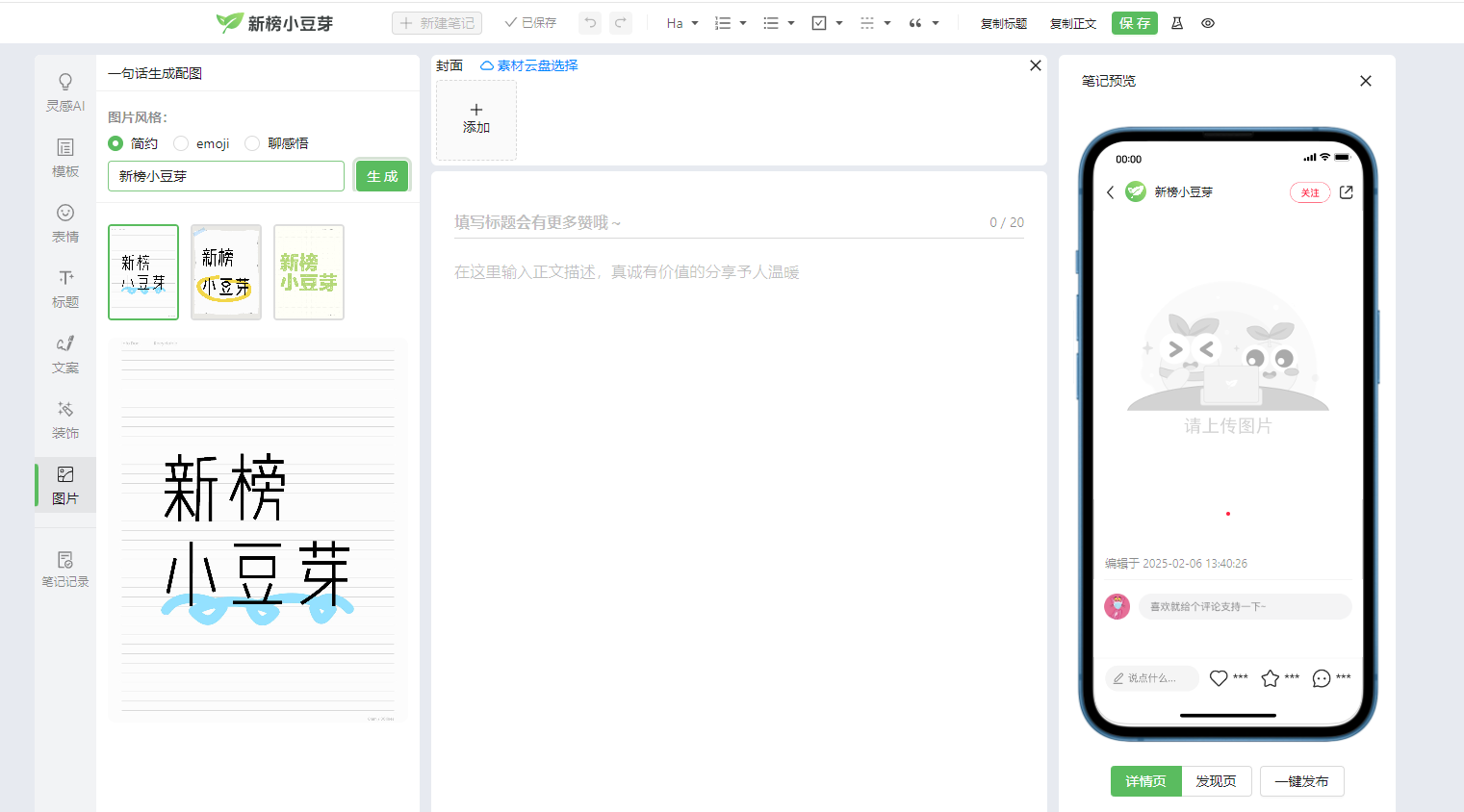1464x812 pixels.
Task: Click the green 生成 generate button
Action: point(382,176)
